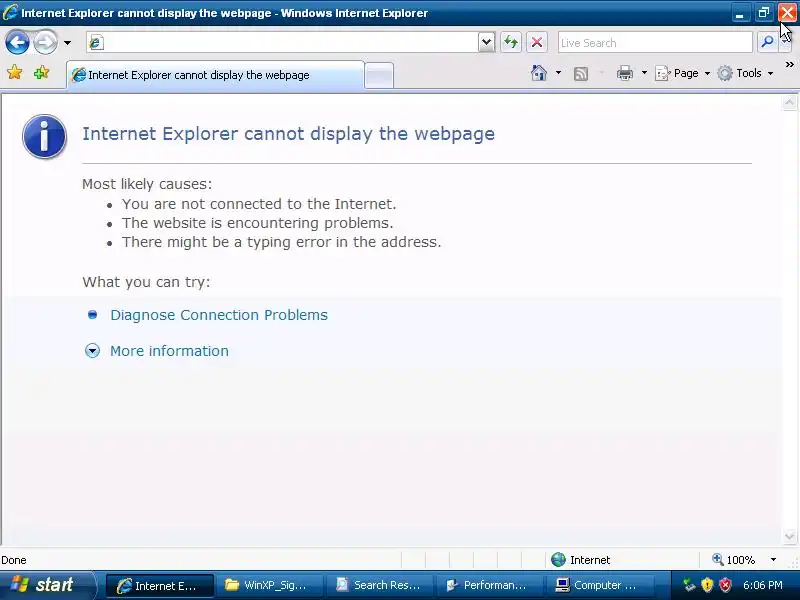Click the Refresh page button
The width and height of the screenshot is (800, 600).
511,42
